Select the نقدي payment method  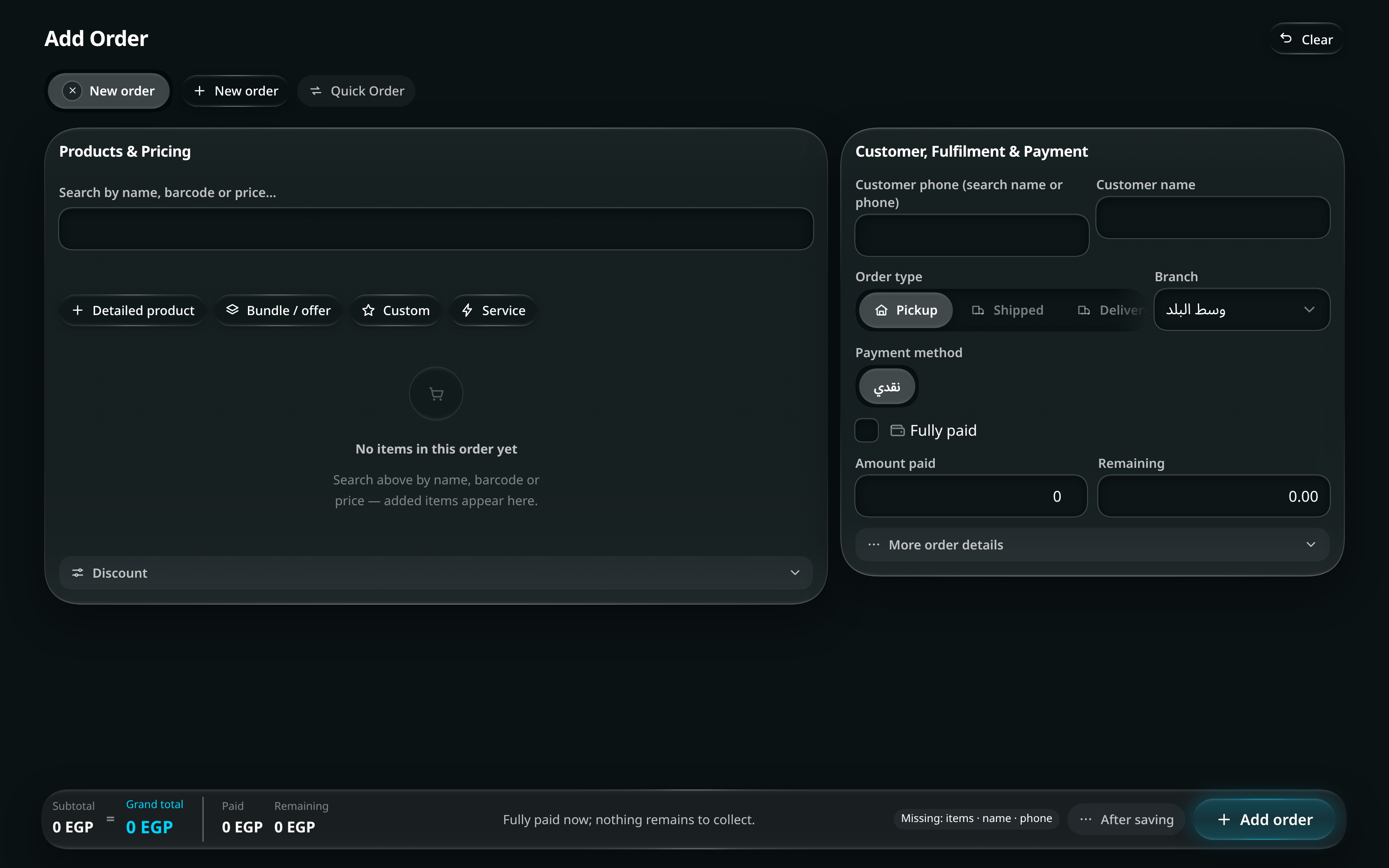[887, 387]
